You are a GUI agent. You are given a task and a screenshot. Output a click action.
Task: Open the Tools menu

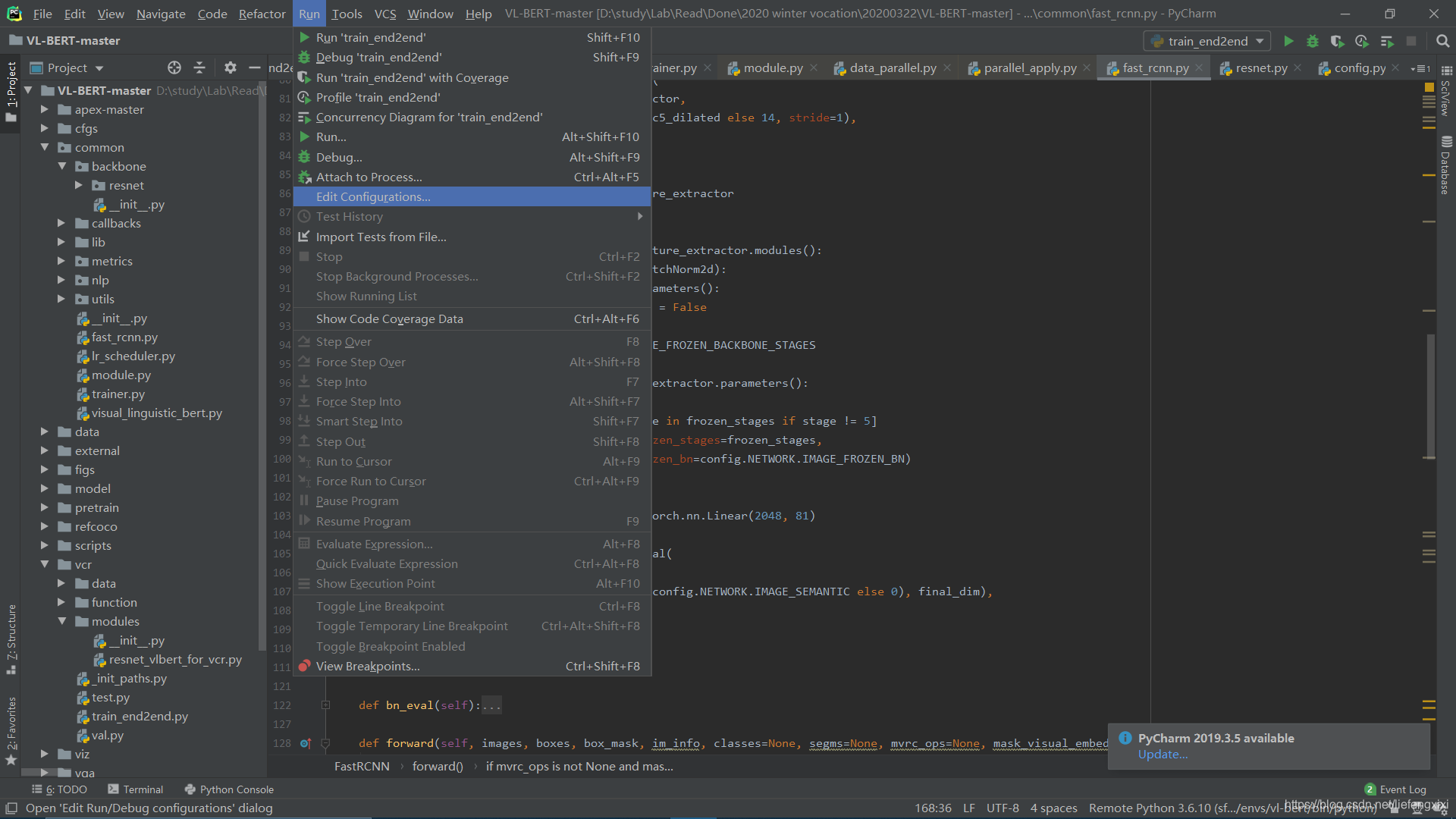pos(347,14)
